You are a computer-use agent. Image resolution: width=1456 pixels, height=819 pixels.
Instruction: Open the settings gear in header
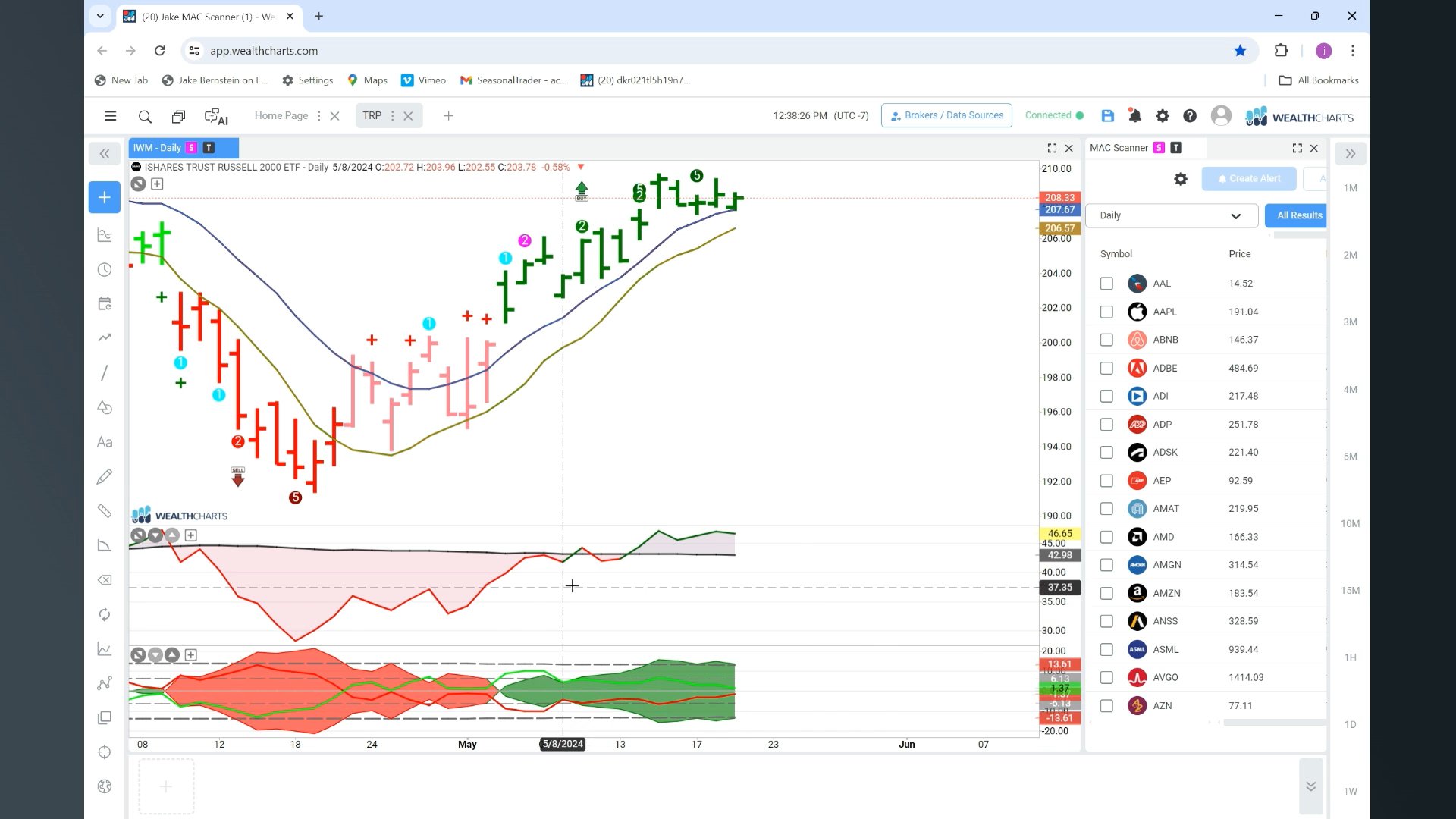click(1163, 116)
